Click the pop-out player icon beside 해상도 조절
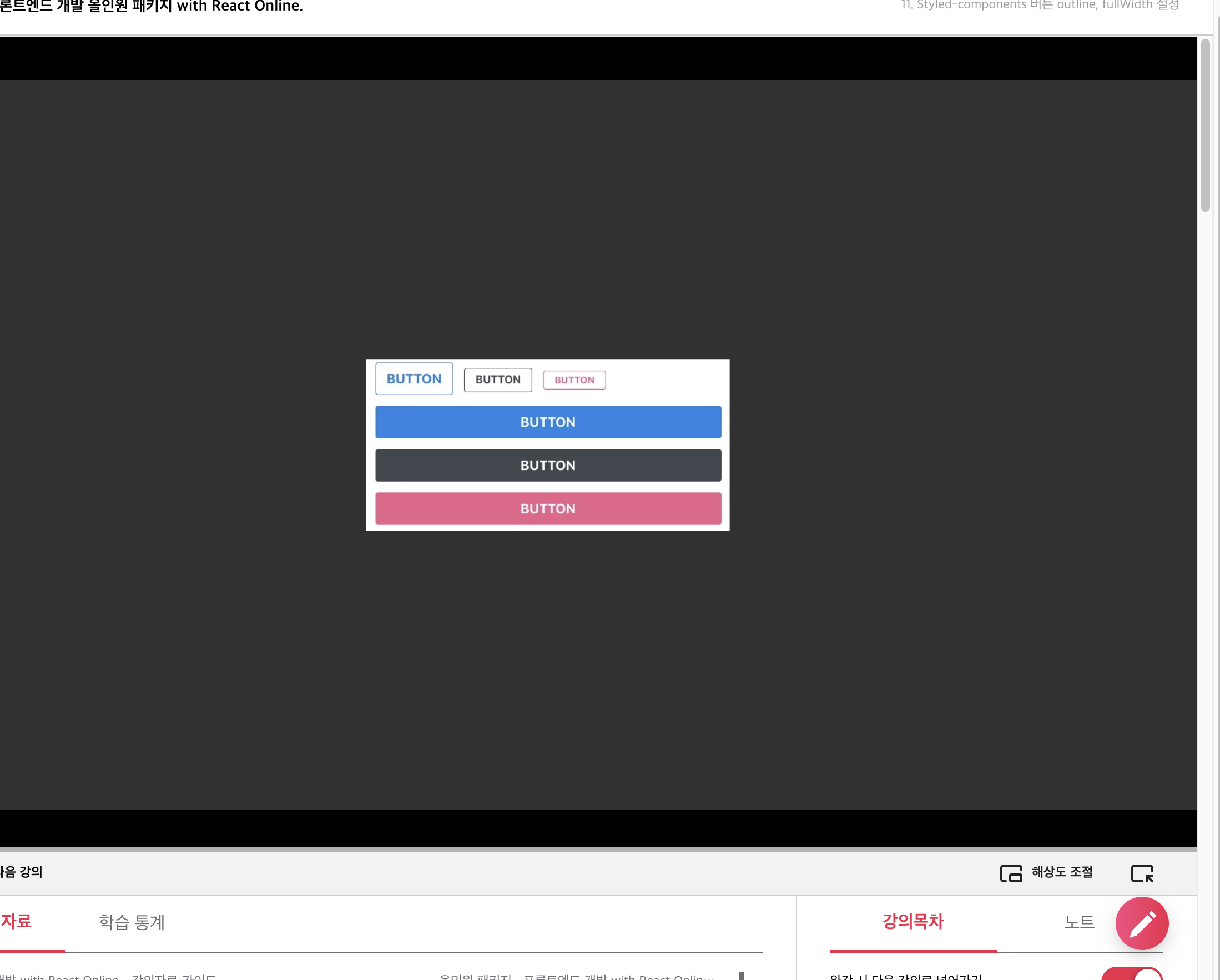This screenshot has height=980, width=1220. pyautogui.click(x=1142, y=873)
